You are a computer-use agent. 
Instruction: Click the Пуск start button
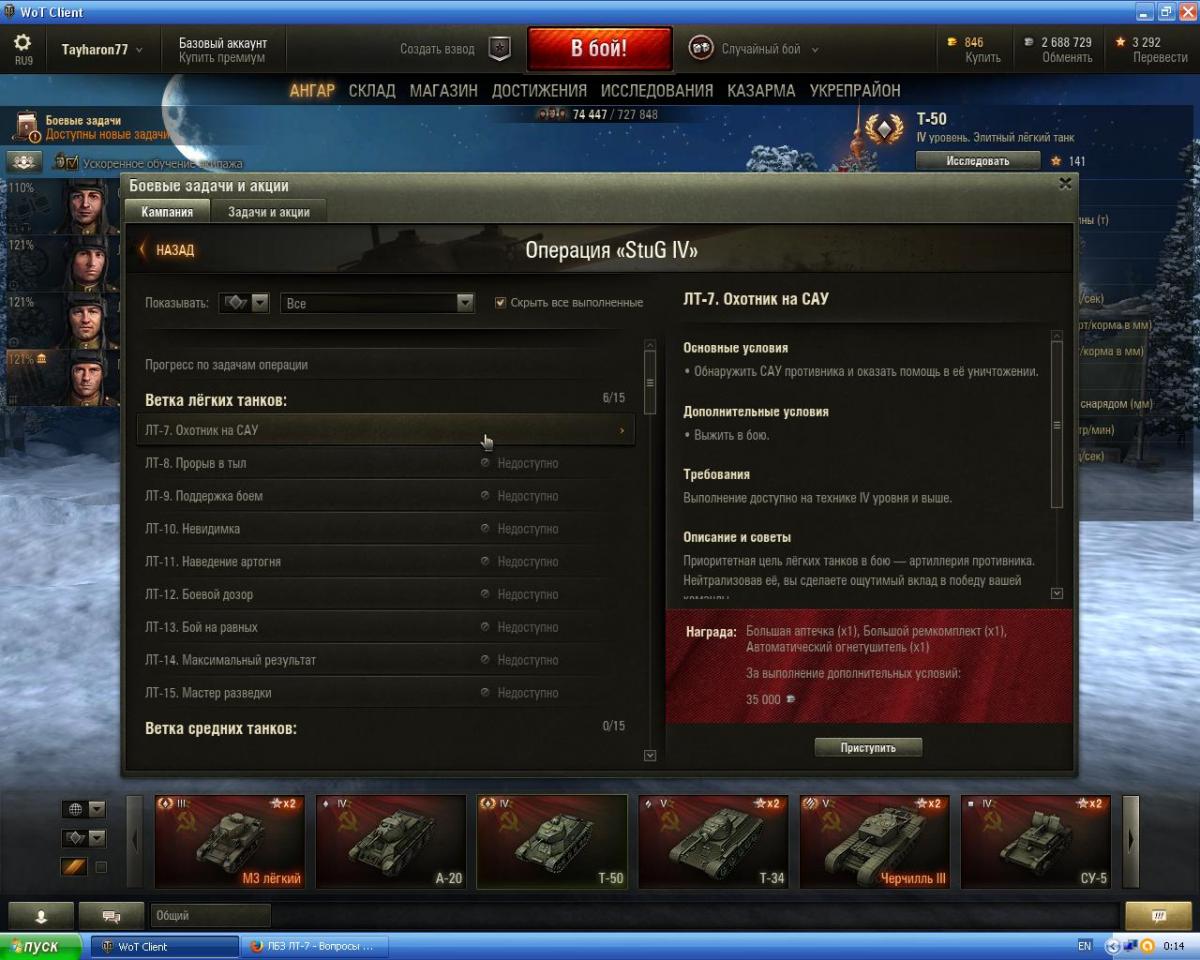43,946
